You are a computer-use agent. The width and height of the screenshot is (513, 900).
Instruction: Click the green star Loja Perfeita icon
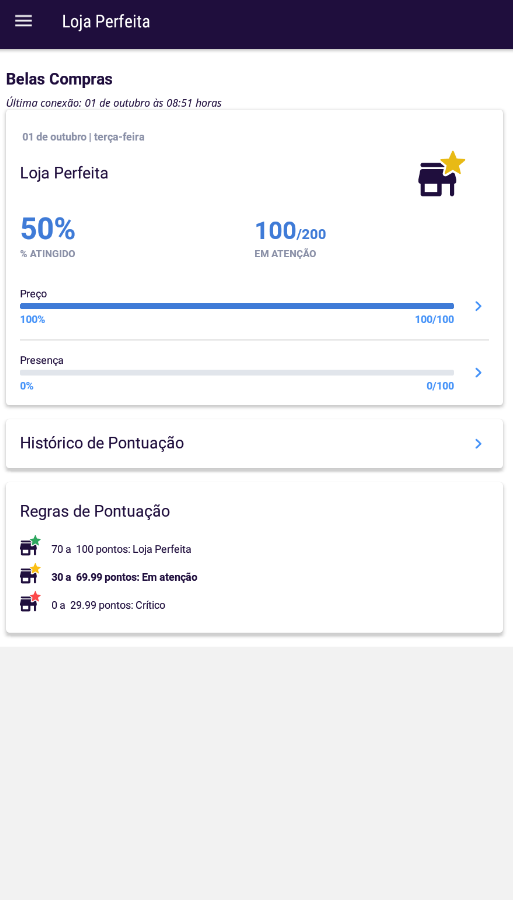(30, 546)
